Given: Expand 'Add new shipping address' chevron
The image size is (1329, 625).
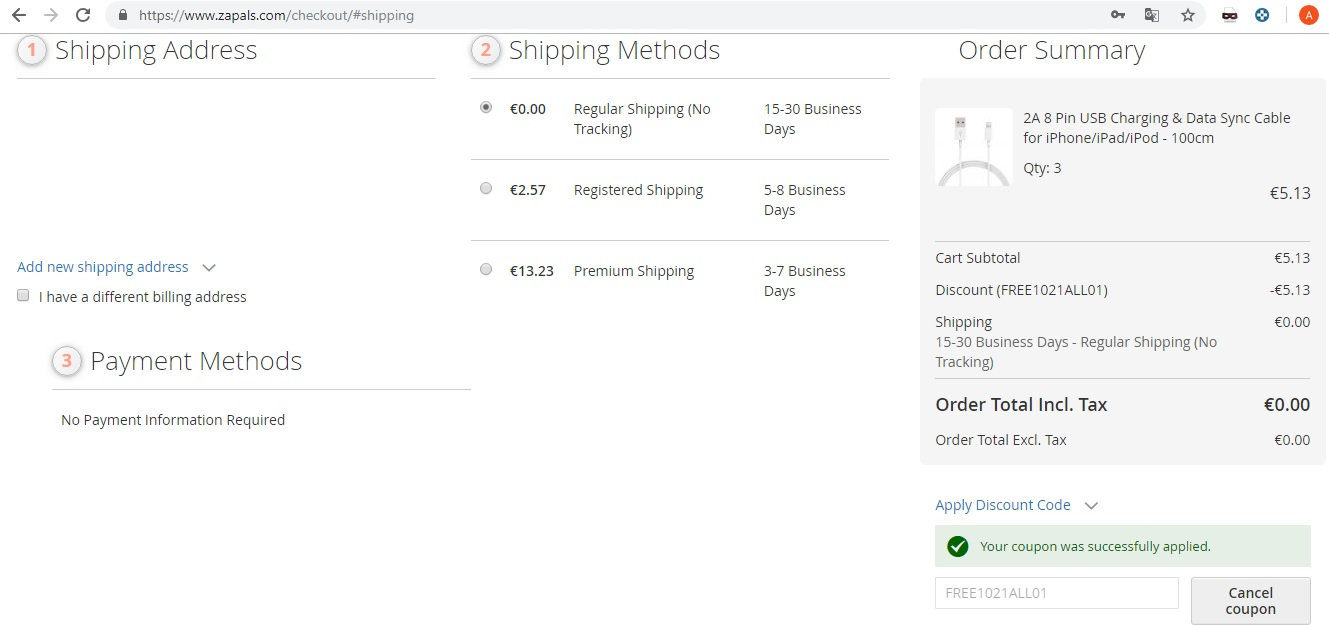Looking at the screenshot, I should [x=209, y=268].
